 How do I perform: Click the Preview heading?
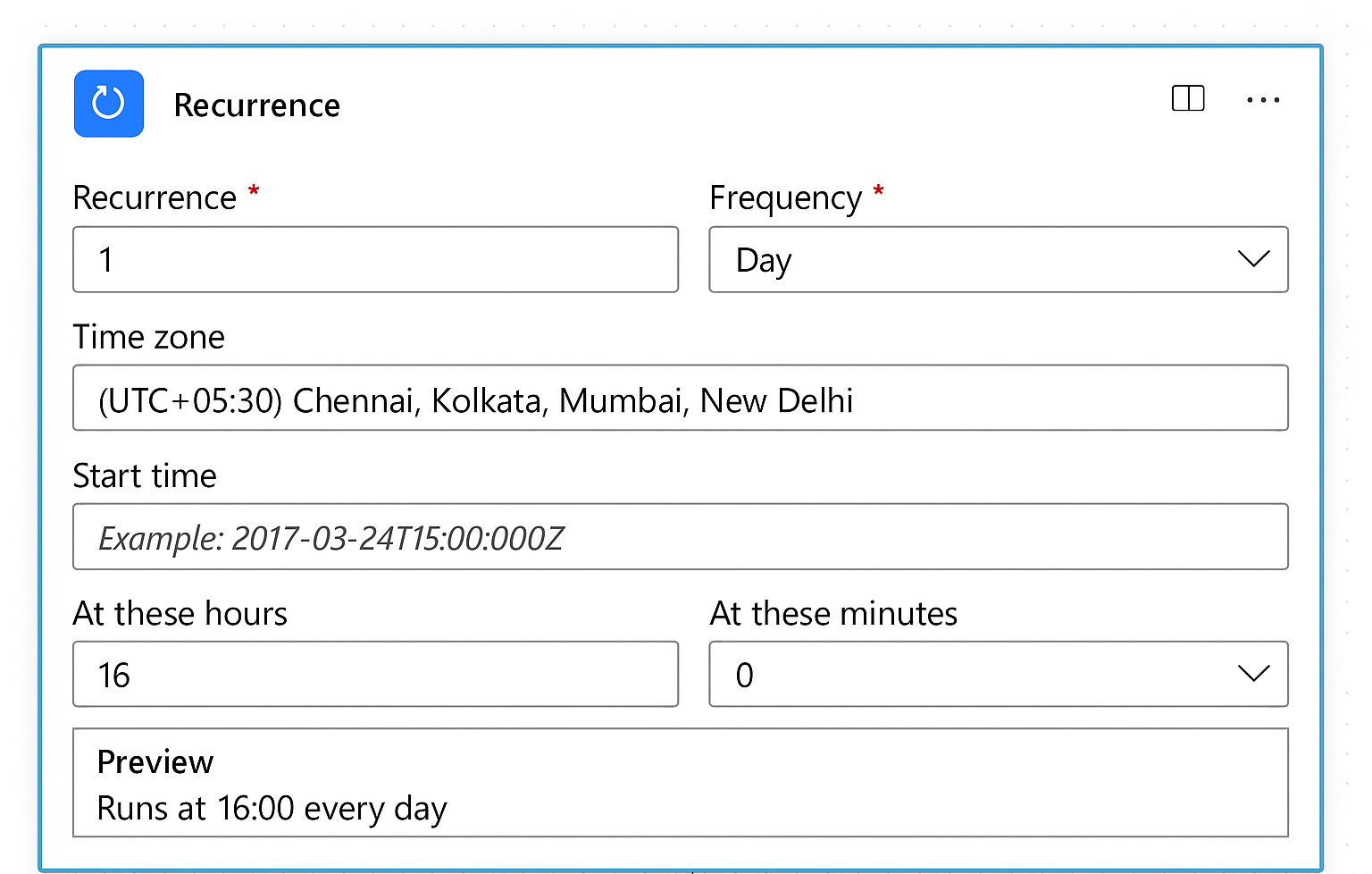155,762
